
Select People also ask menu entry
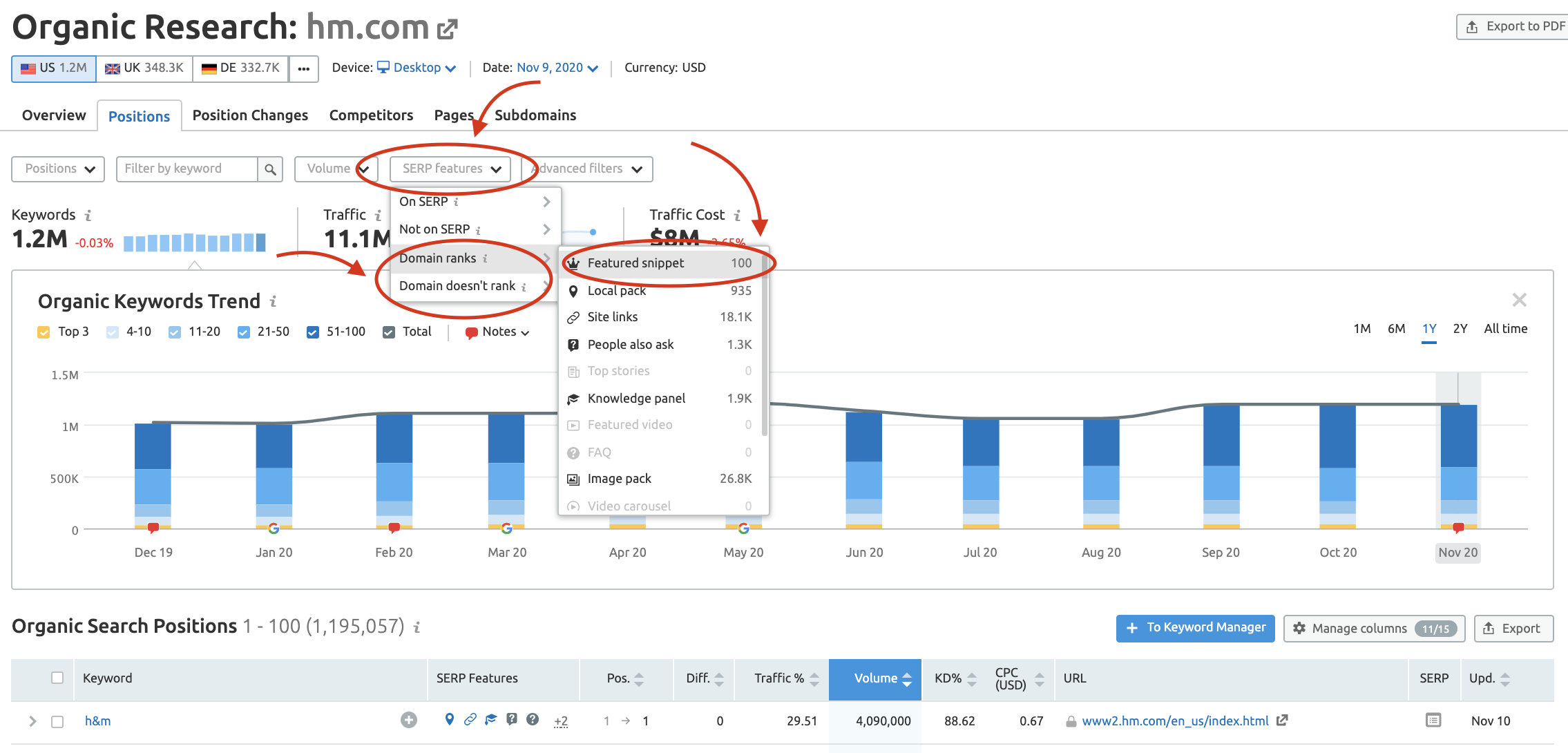tap(661, 345)
